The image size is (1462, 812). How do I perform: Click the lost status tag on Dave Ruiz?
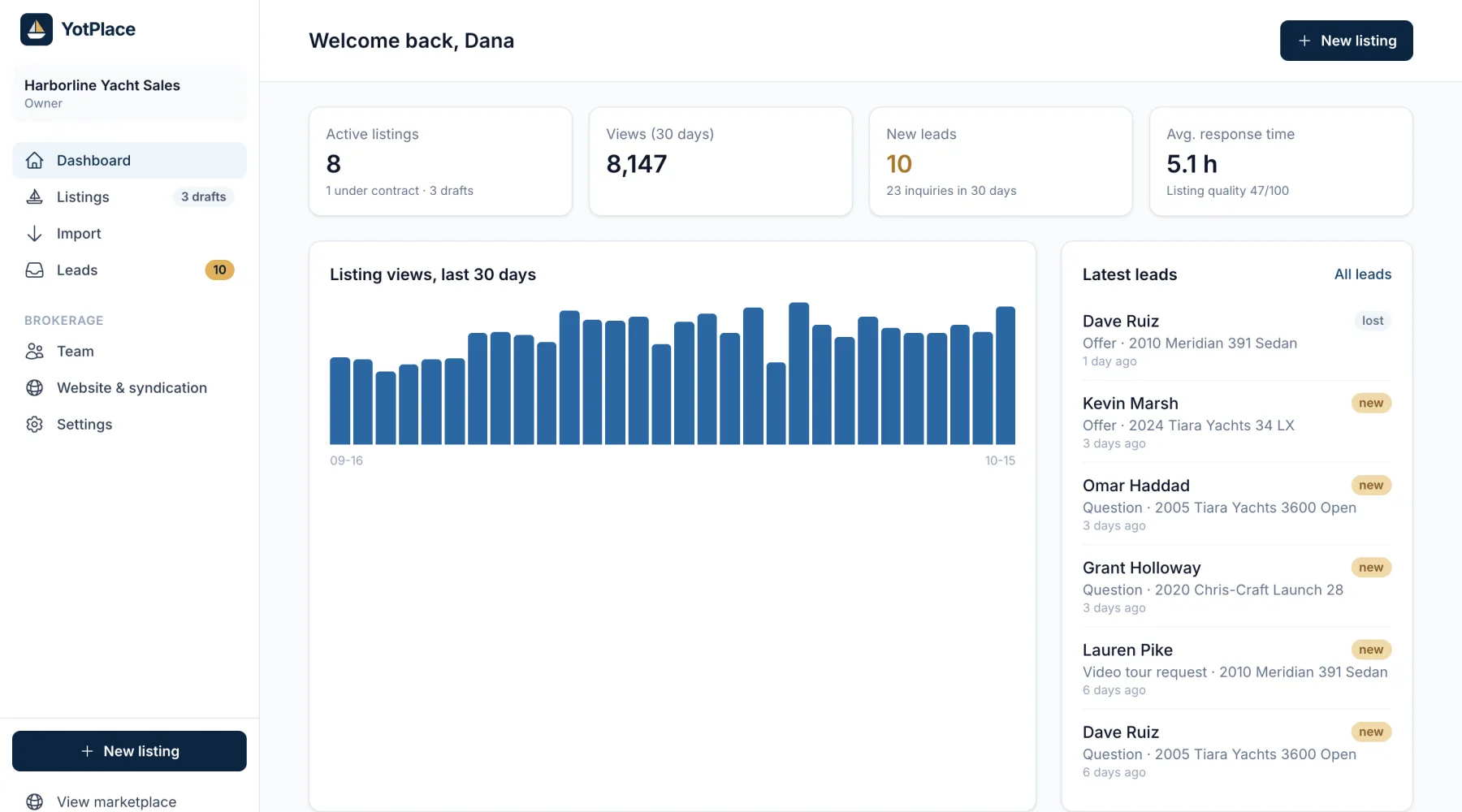(x=1373, y=321)
